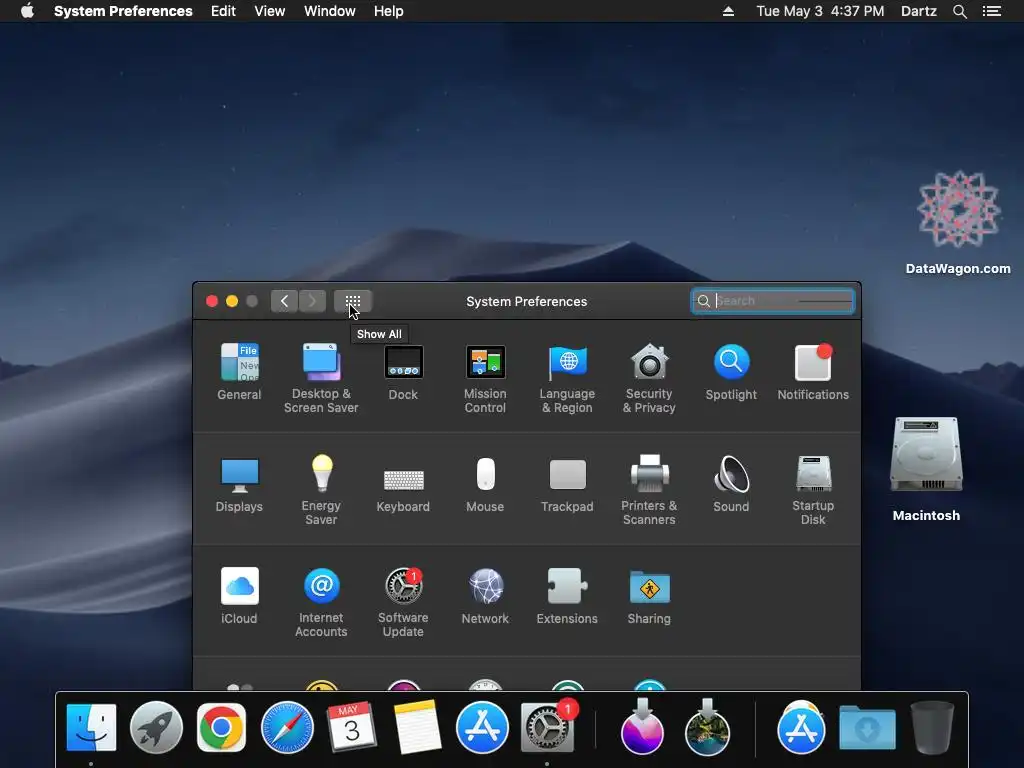The width and height of the screenshot is (1024, 768).
Task: Open the Extensions preferences pane
Action: pos(567,596)
